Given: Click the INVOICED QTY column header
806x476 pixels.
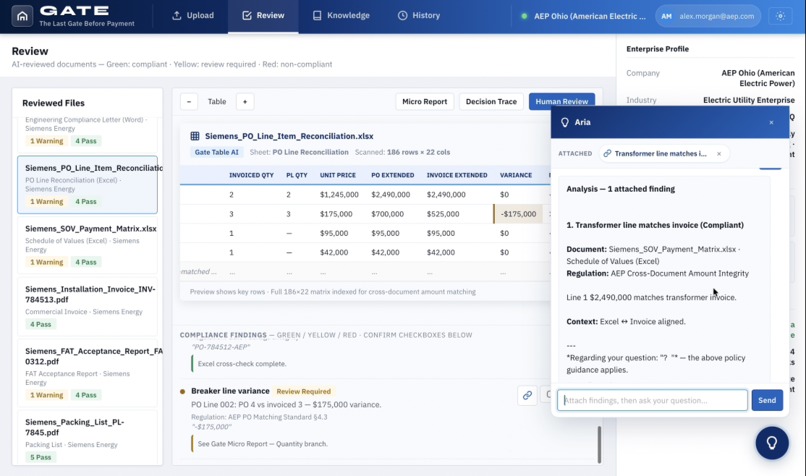Looking at the screenshot, I should [251, 175].
